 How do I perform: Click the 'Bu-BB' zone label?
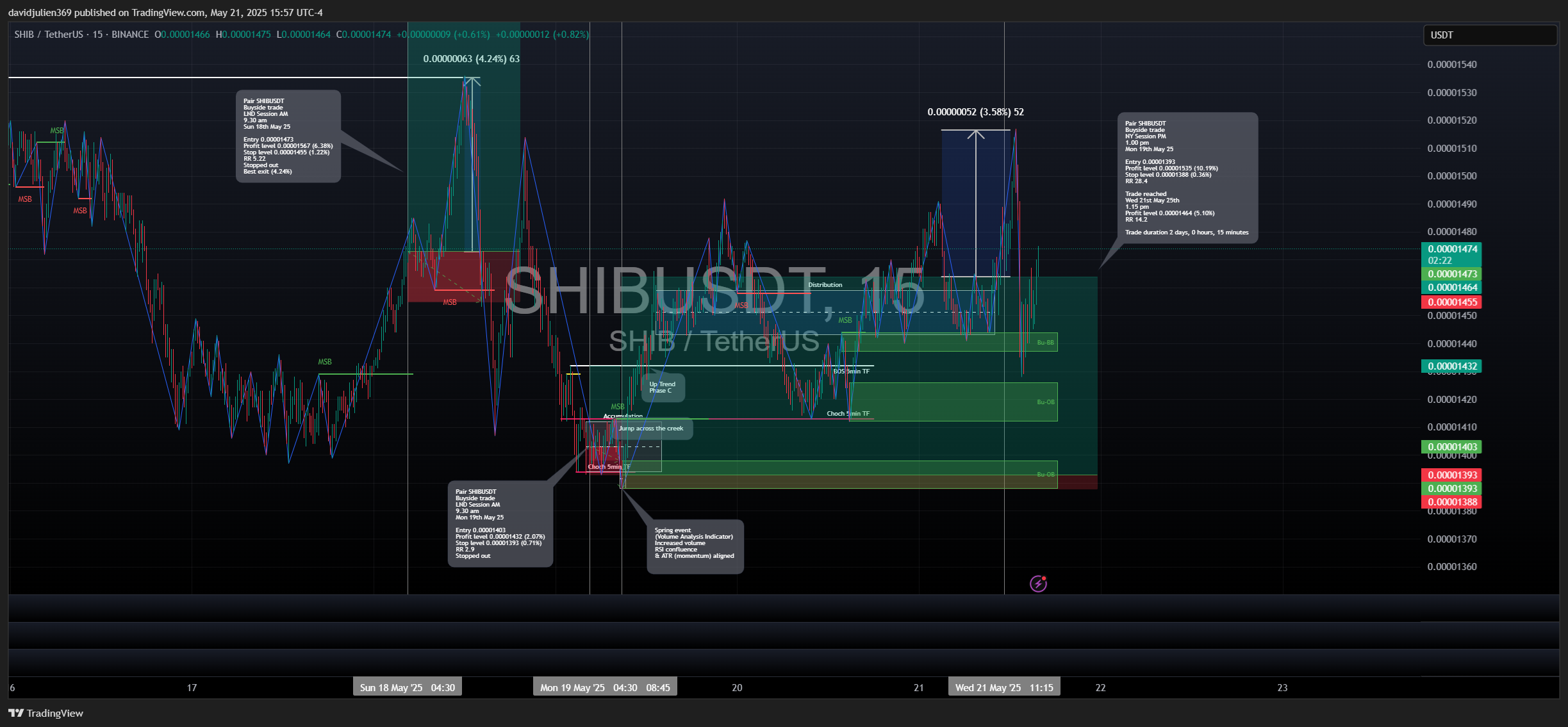(1045, 343)
